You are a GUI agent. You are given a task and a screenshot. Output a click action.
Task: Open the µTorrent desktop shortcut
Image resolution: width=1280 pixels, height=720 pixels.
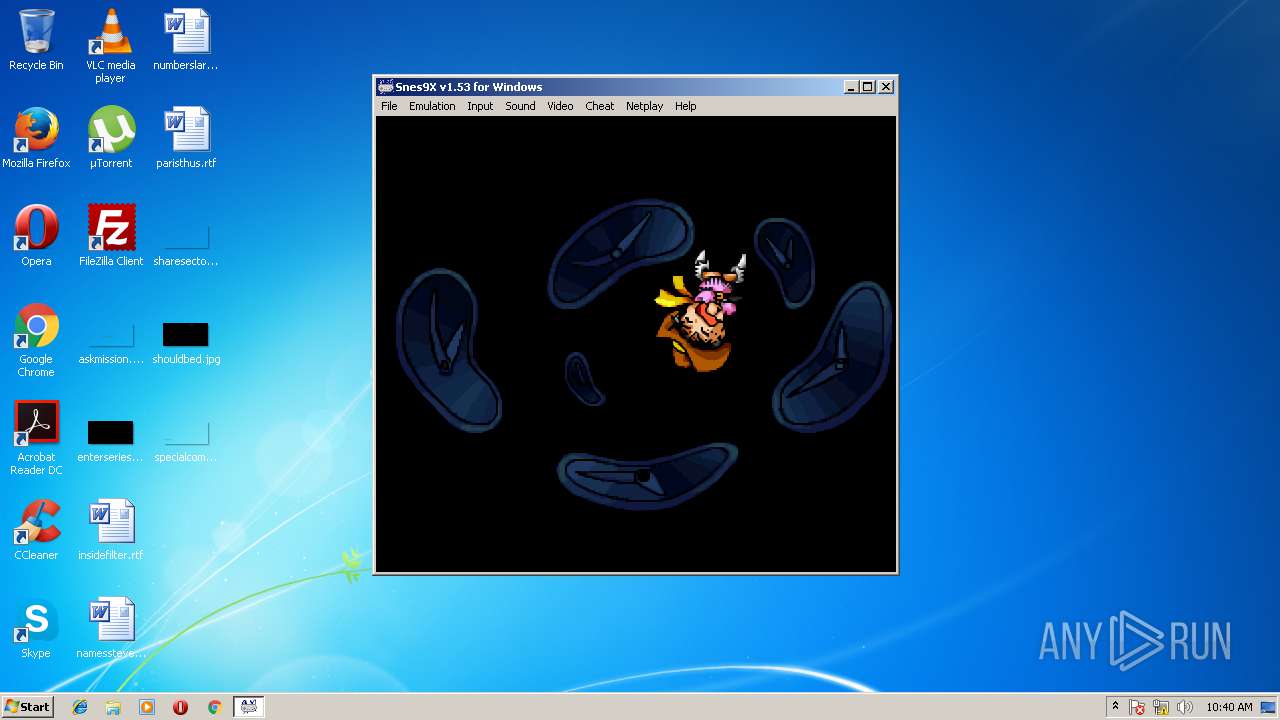[x=110, y=138]
